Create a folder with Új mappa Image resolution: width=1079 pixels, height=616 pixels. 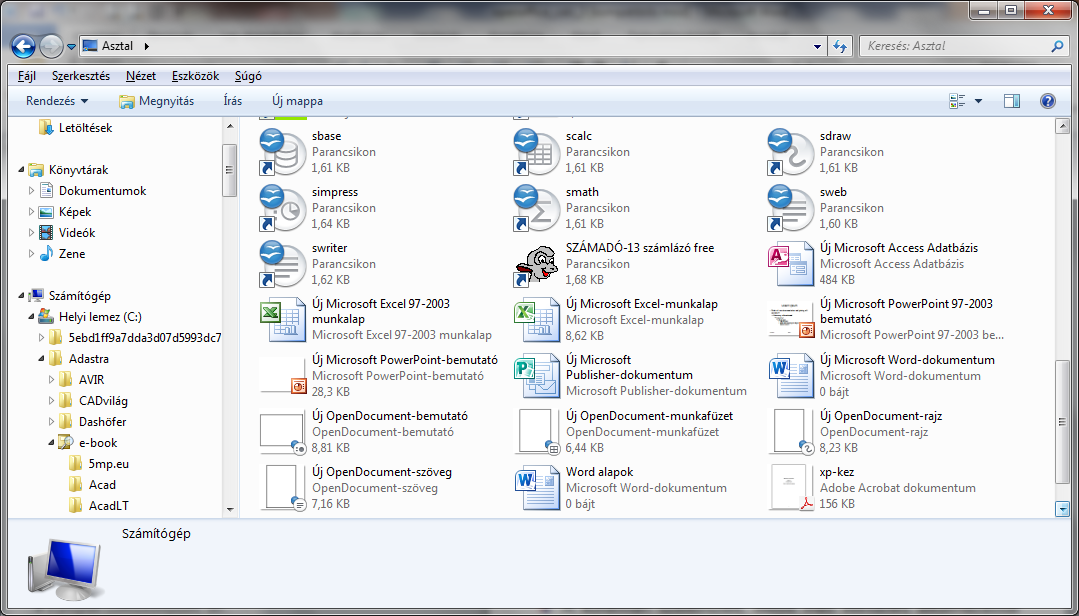coord(297,101)
